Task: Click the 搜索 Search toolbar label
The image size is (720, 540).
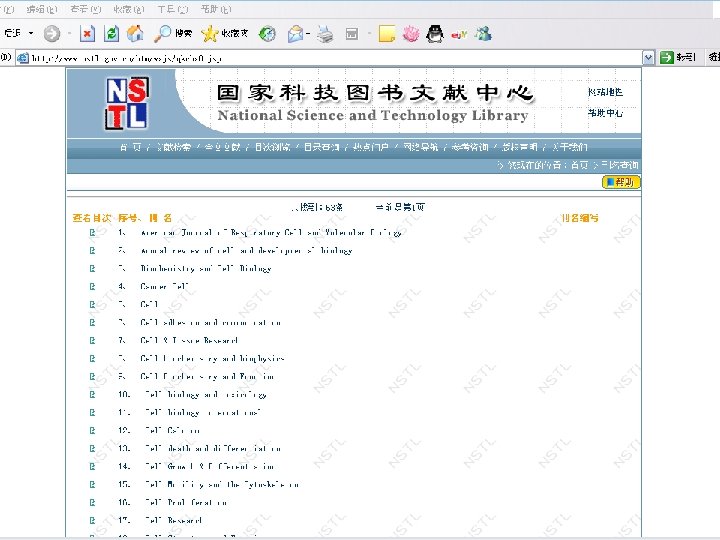Action: (x=184, y=33)
